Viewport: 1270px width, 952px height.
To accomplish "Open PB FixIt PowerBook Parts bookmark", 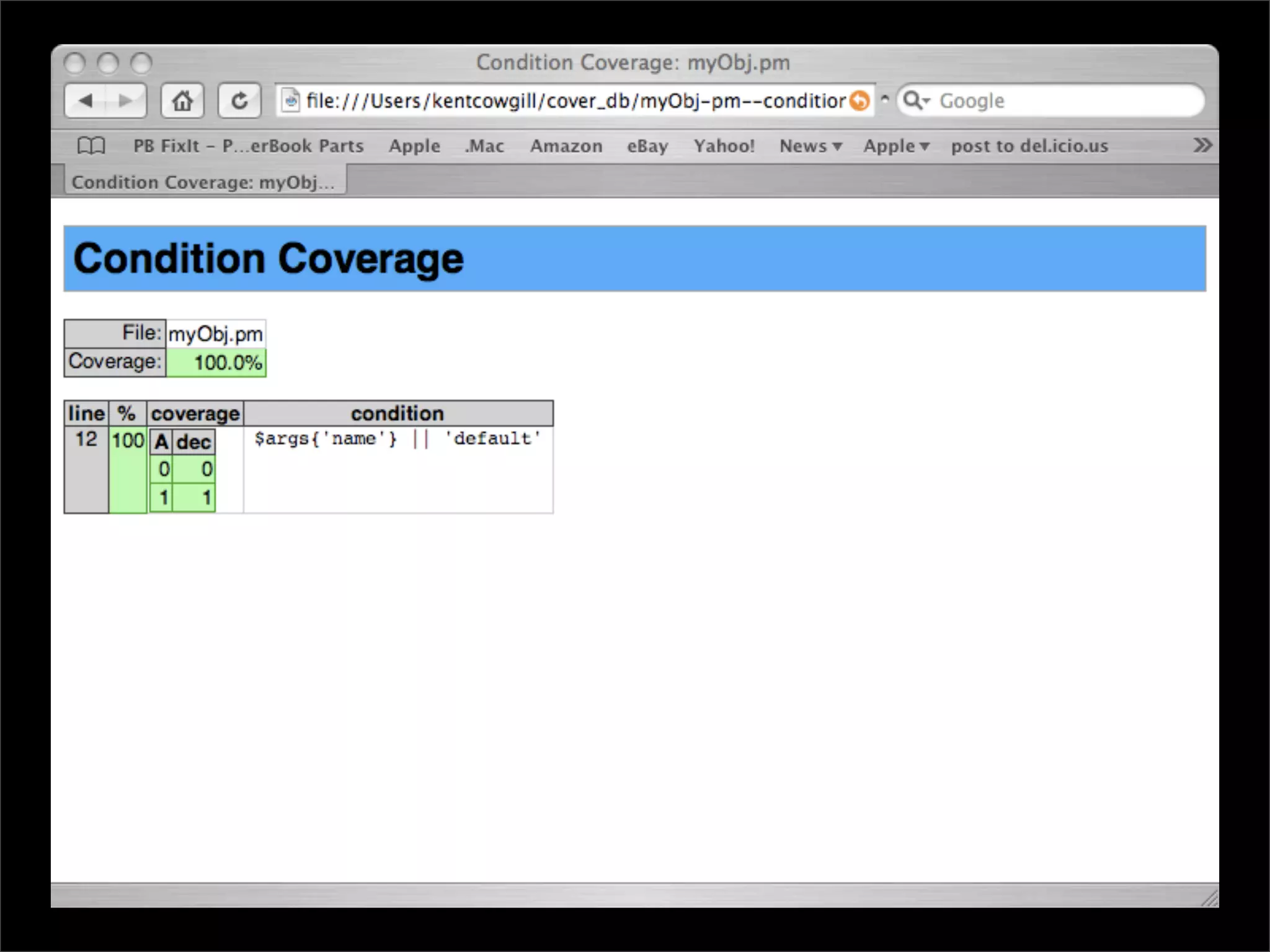I will pyautogui.click(x=248, y=146).
